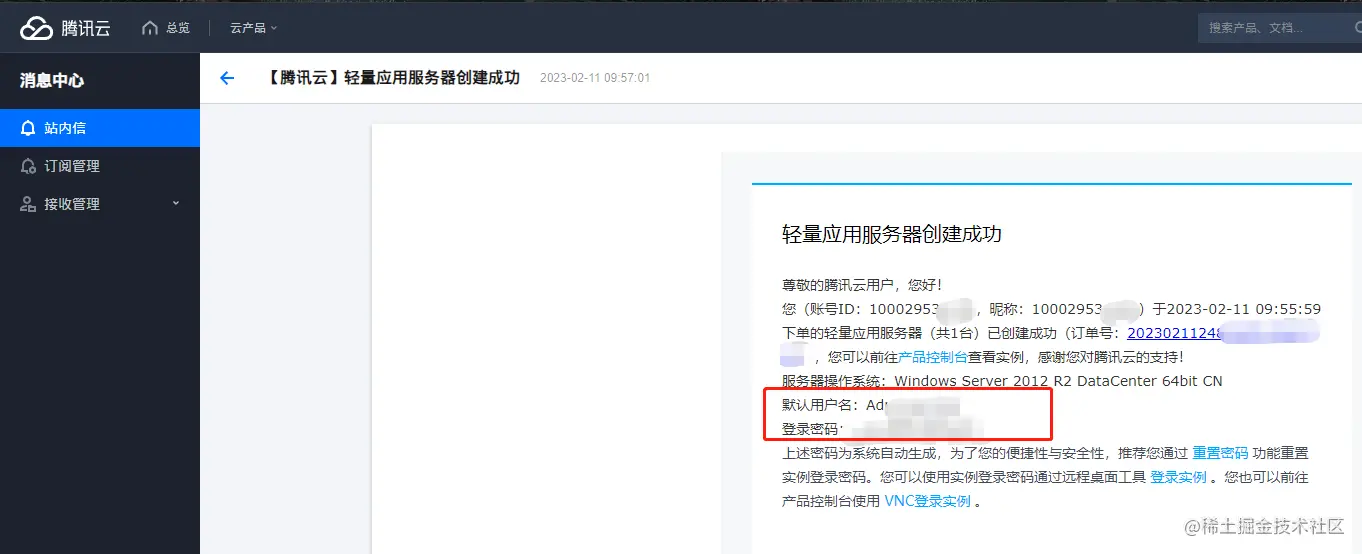Click the Tencent Cloud logo
Image resolution: width=1362 pixels, height=554 pixels.
(x=65, y=28)
